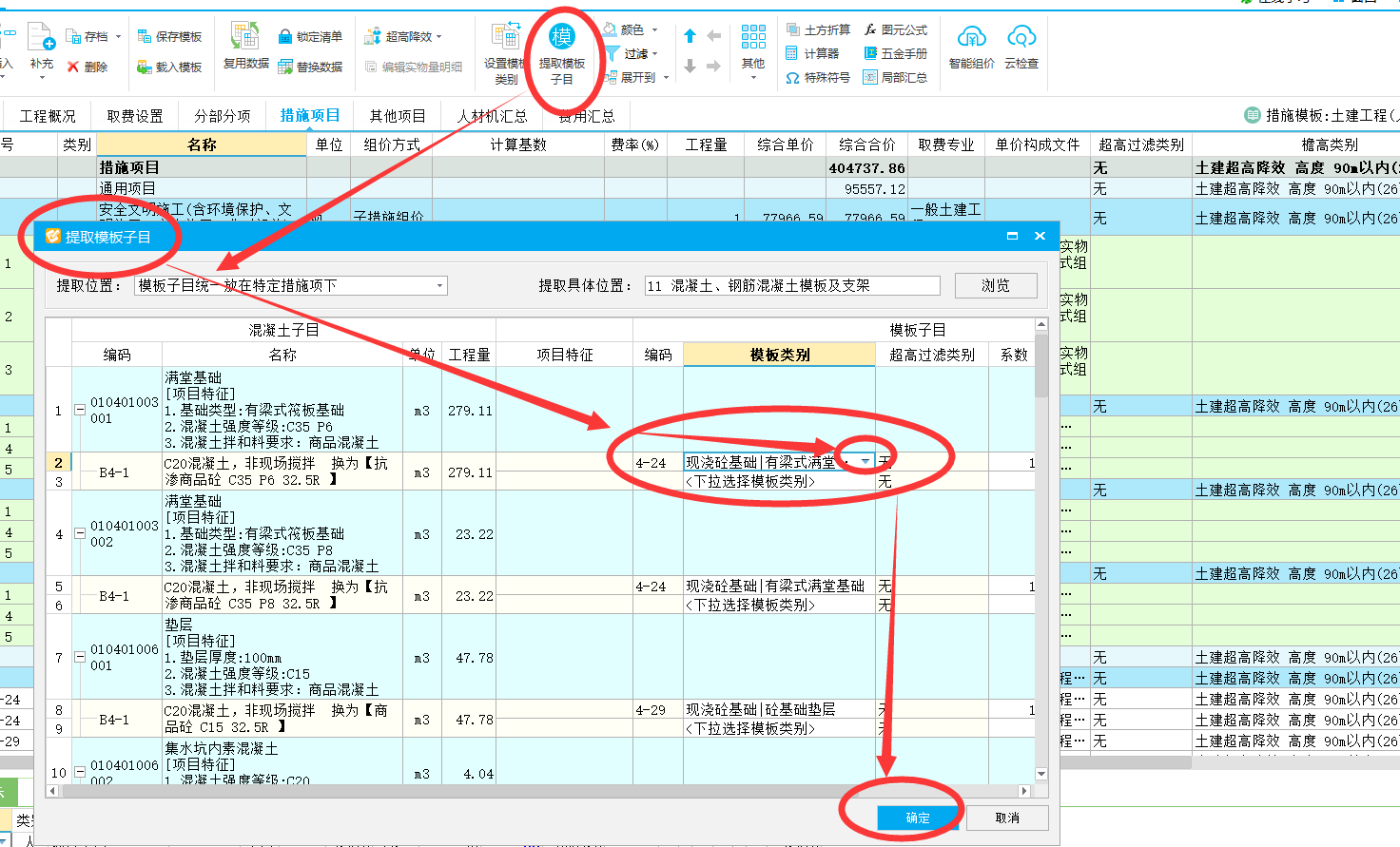The width and height of the screenshot is (1400, 847).
Task: Click the 存档 archive icon
Action: tap(73, 37)
